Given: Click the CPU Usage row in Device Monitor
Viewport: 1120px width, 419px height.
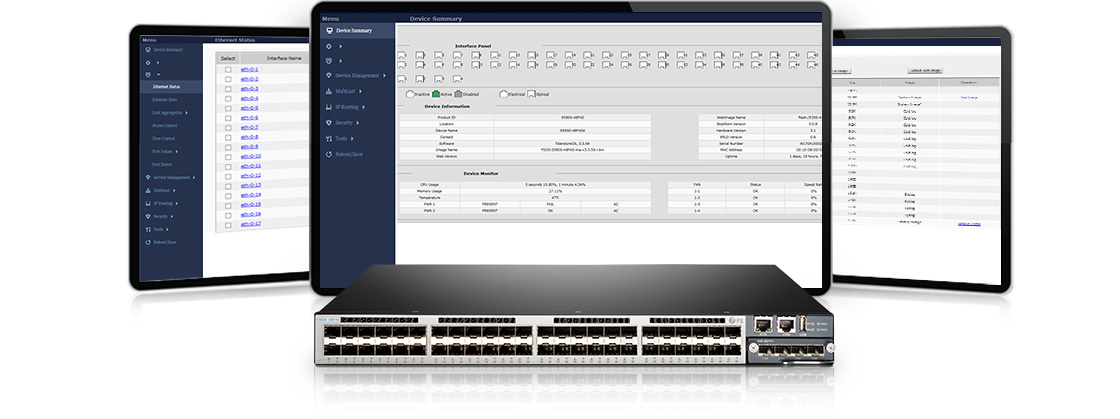Looking at the screenshot, I should [x=524, y=185].
